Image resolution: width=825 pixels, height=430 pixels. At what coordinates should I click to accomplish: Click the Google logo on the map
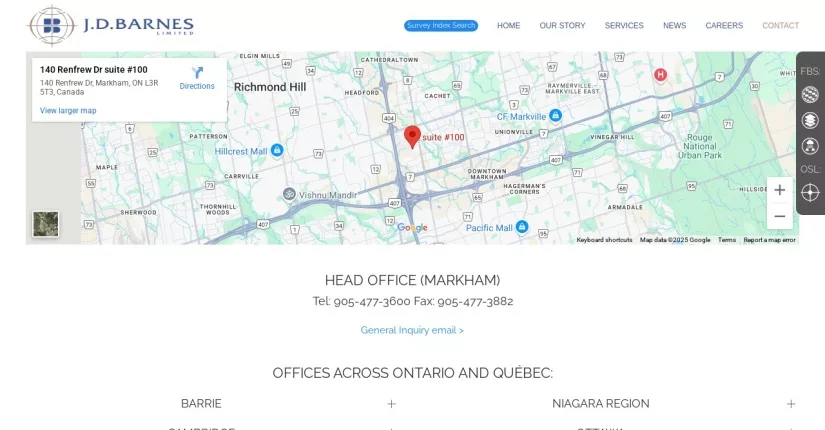(x=412, y=227)
